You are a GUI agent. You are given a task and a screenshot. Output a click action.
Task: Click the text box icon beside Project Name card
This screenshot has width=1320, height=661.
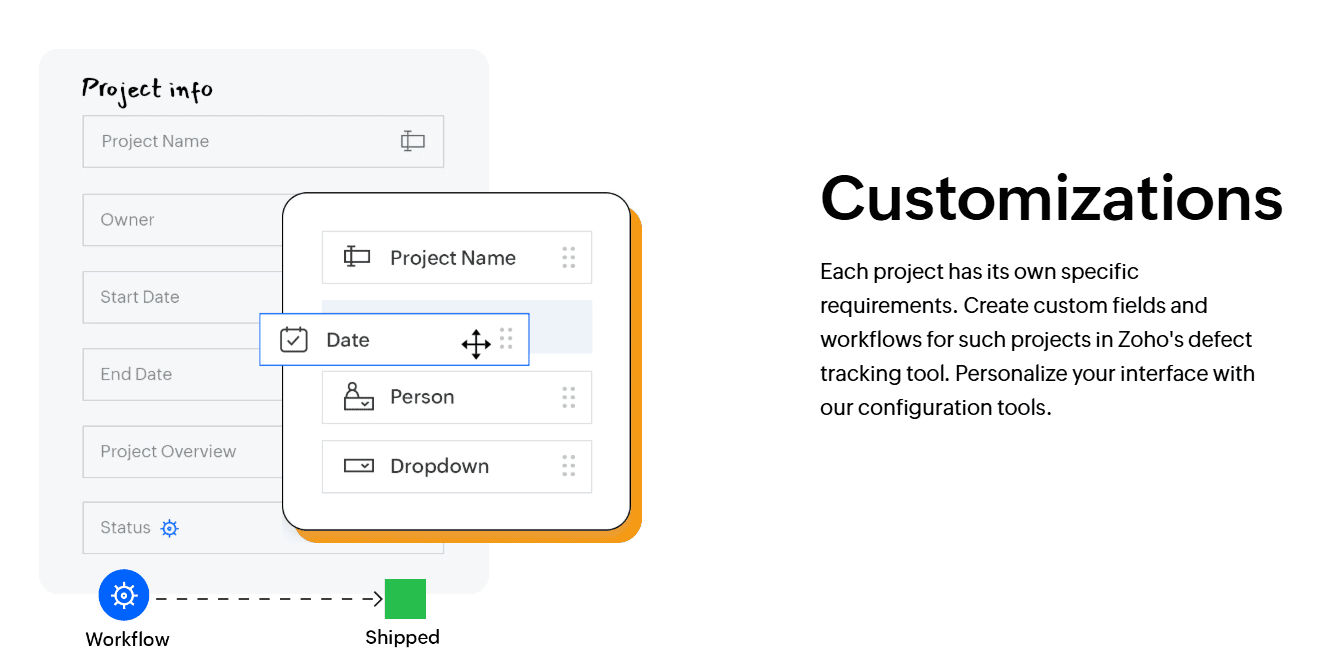pos(357,257)
